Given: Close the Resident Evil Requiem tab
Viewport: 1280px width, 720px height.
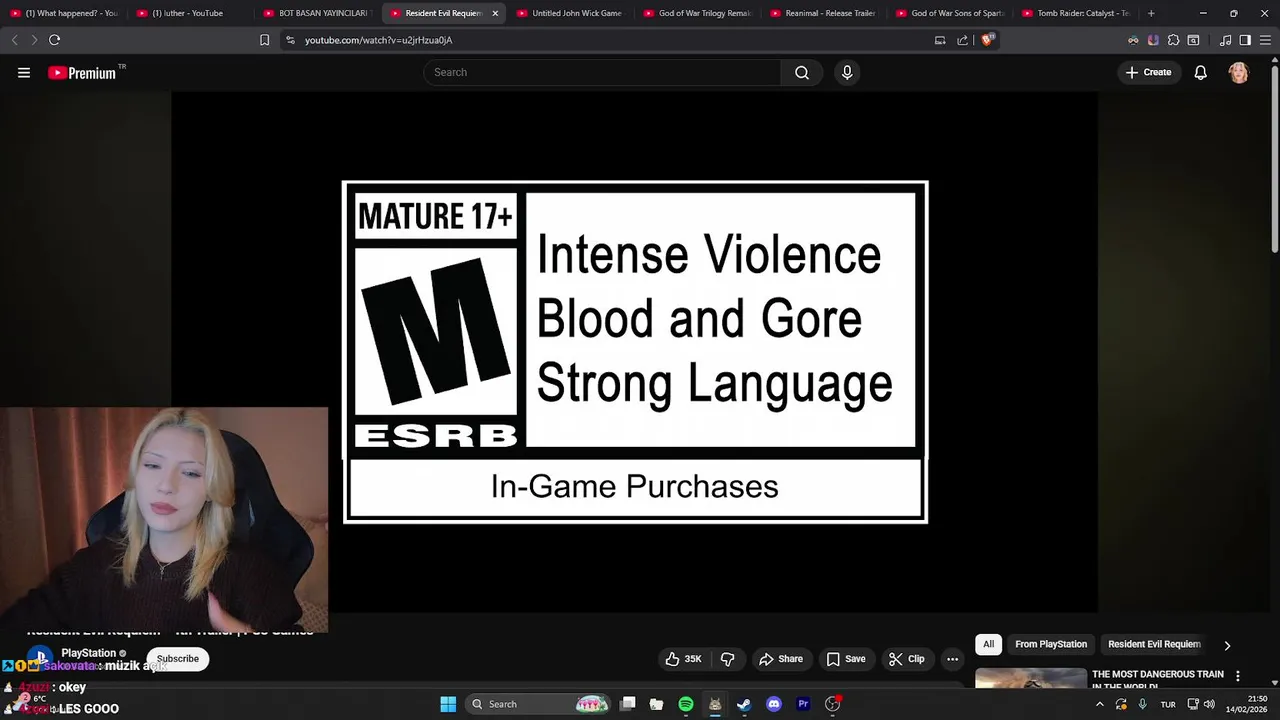Looking at the screenshot, I should coord(495,13).
